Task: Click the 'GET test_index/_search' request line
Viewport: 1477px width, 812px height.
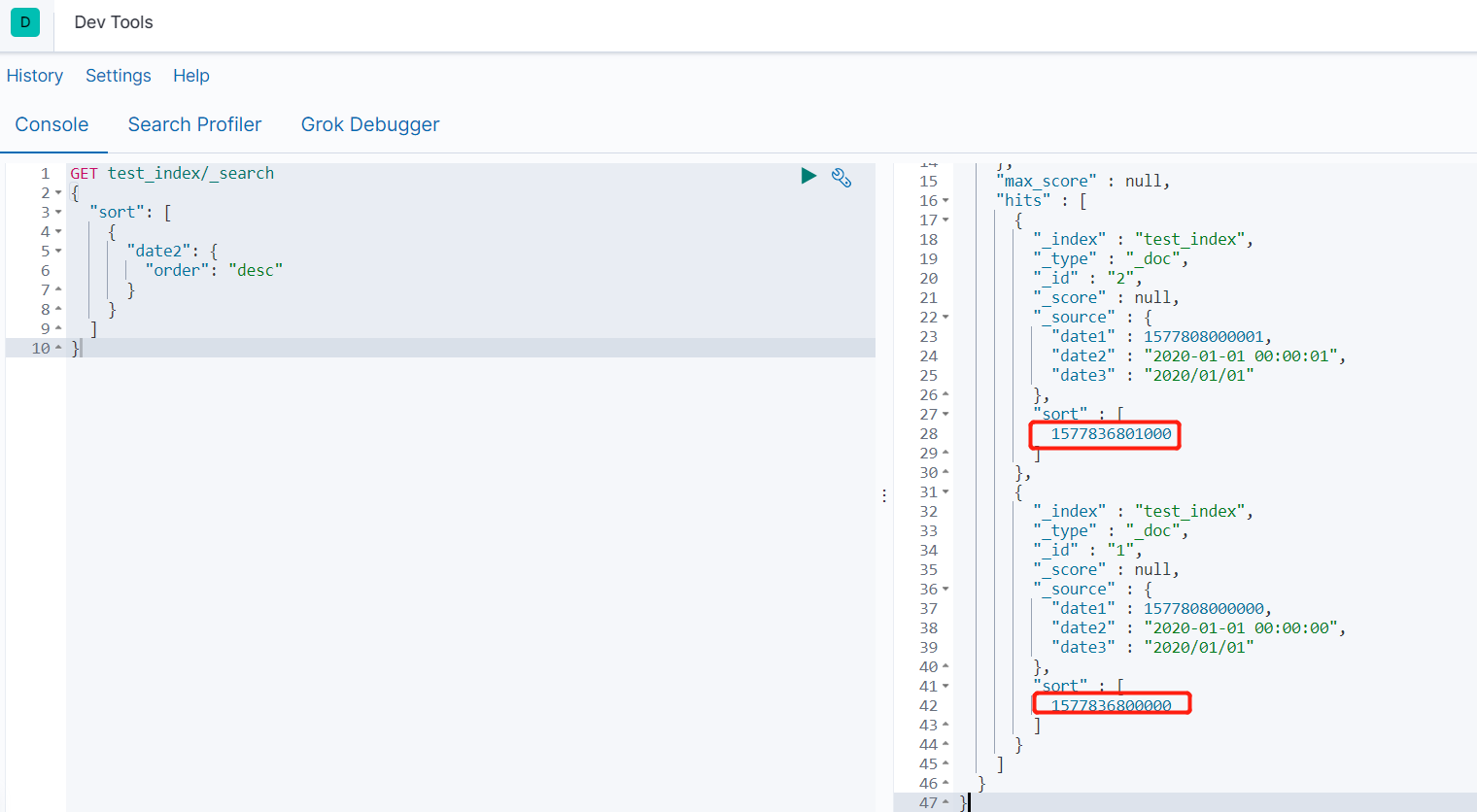Action: click(x=172, y=173)
